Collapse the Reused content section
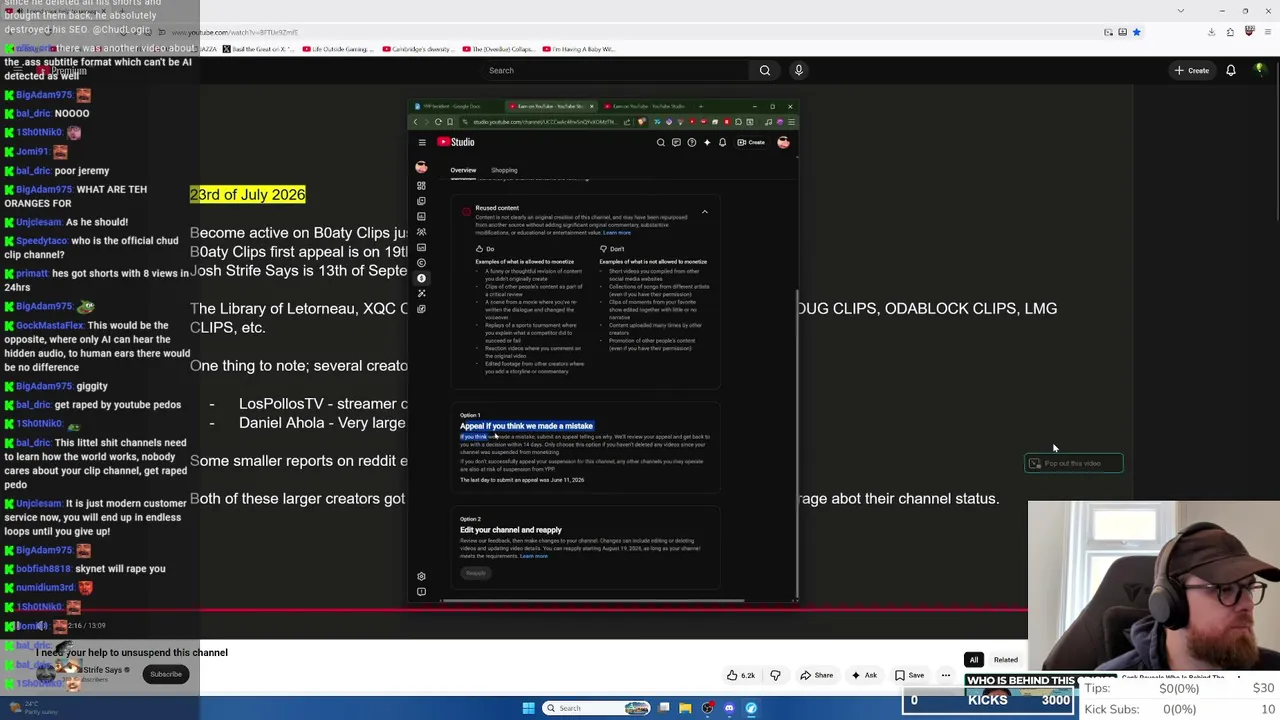This screenshot has height=720, width=1280. coord(704,212)
